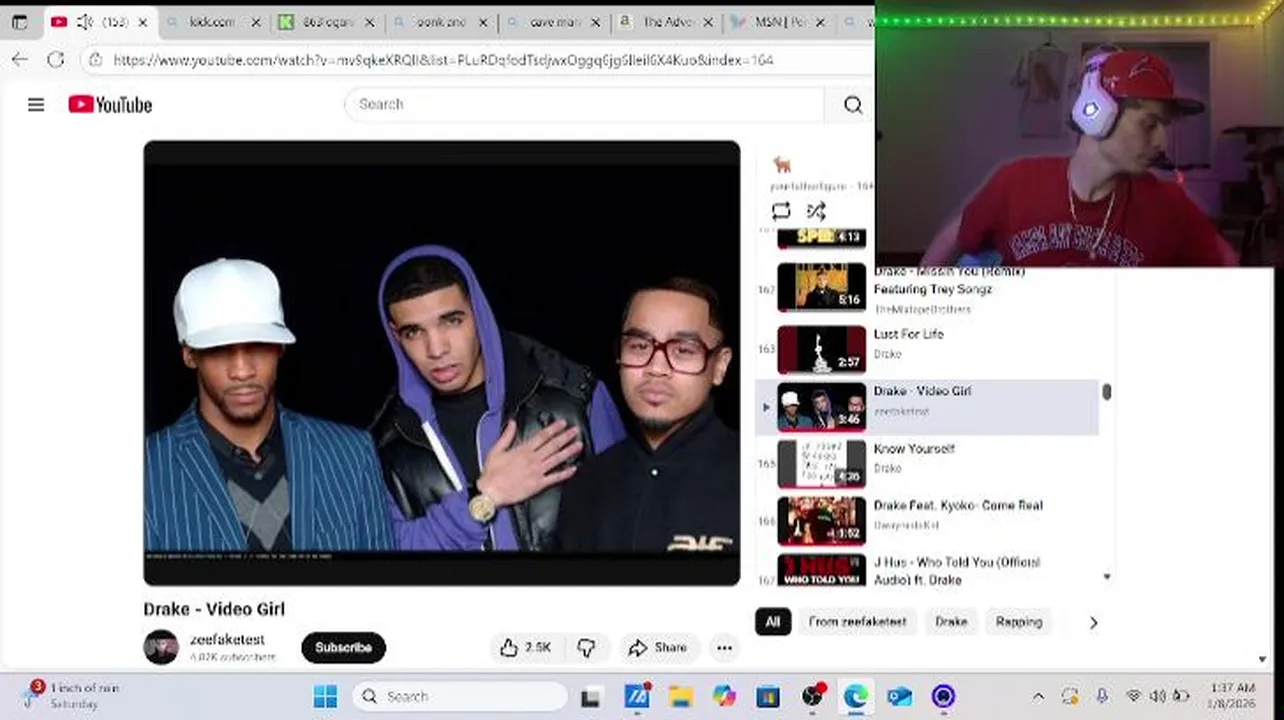Open Microsoft Store from the taskbar
Screen dimensions: 1284x720
768,697
